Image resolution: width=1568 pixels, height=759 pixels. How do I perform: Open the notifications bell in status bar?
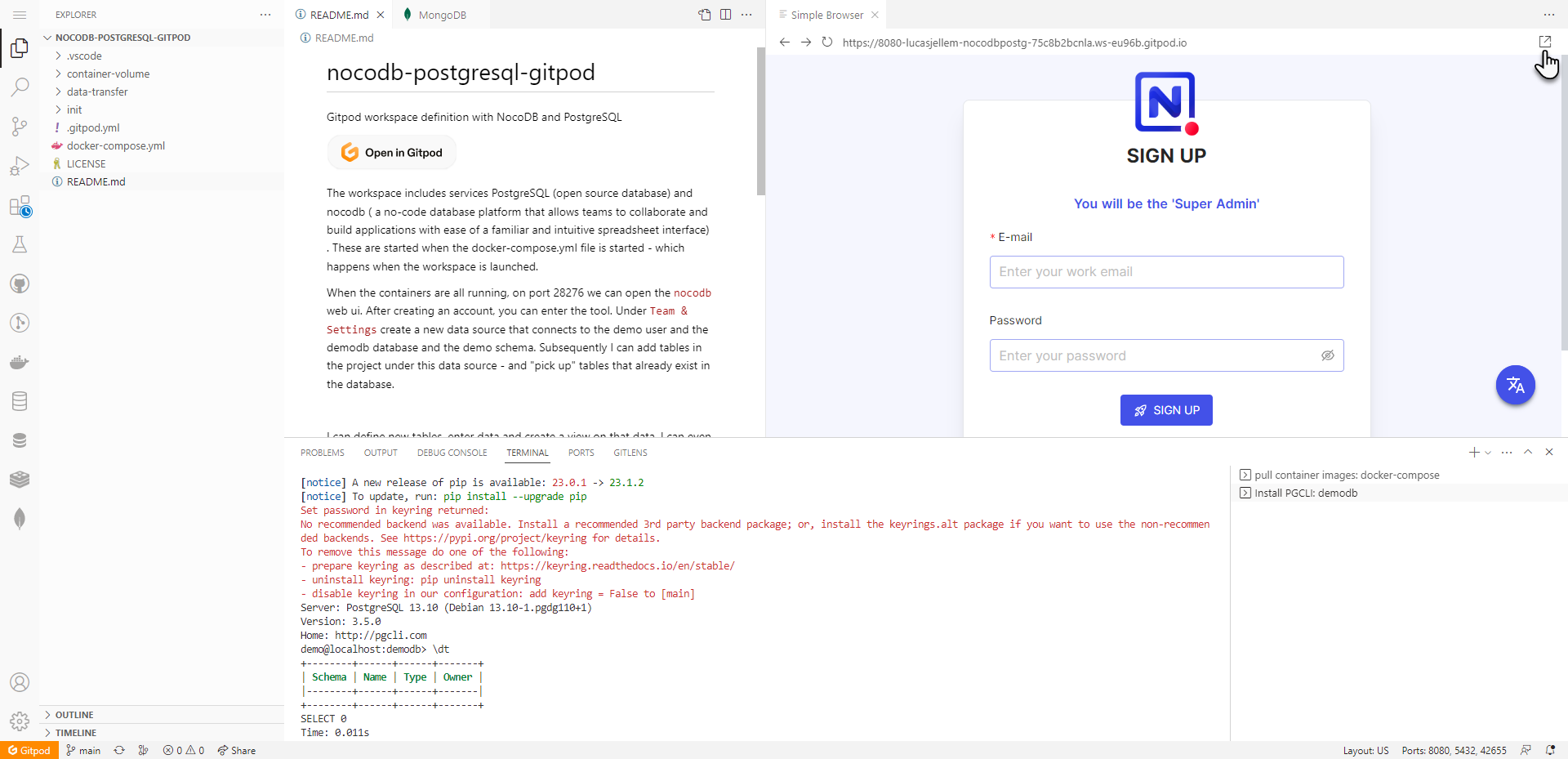[x=1550, y=751]
